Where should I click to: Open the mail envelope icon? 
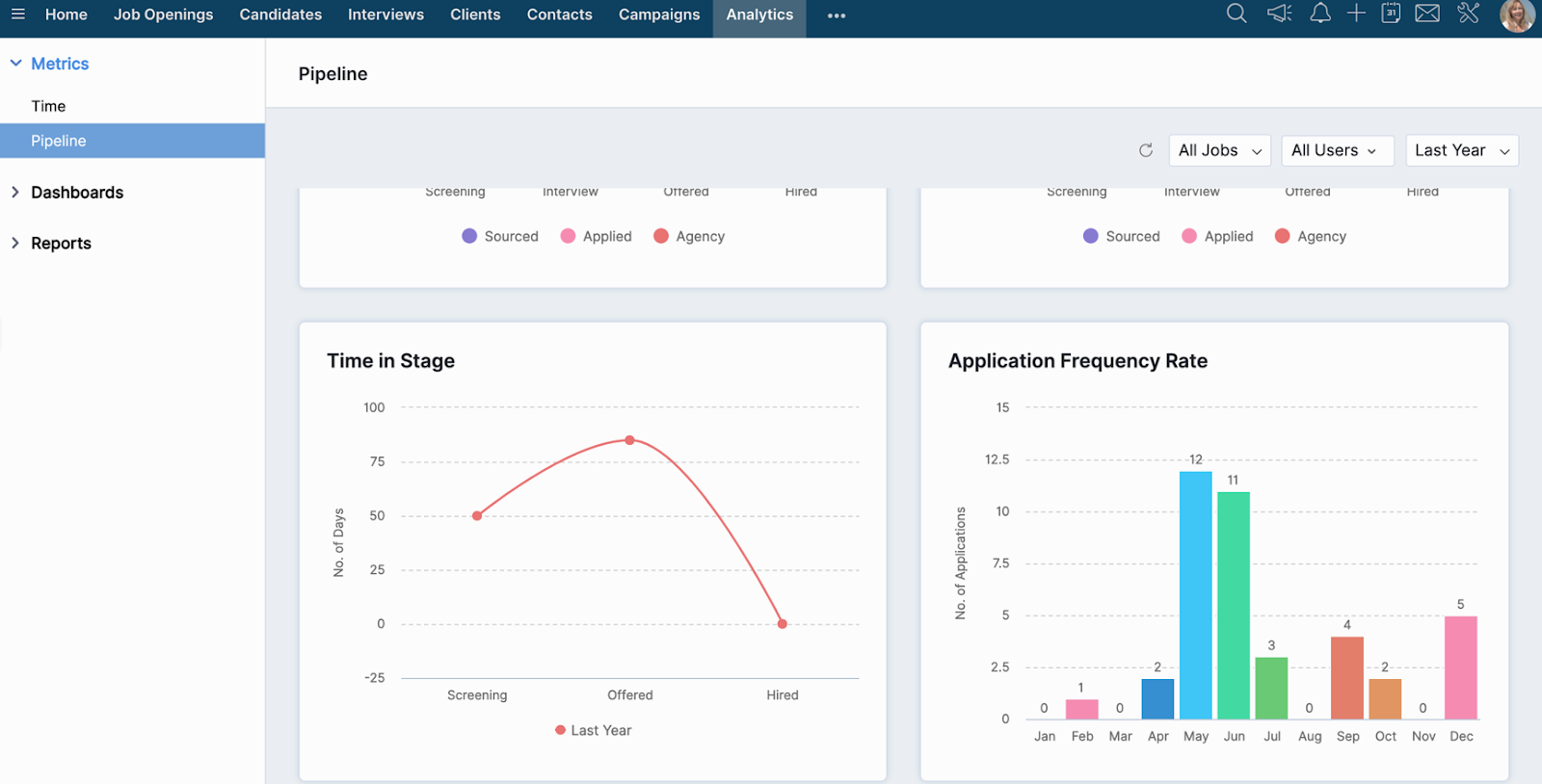[1427, 13]
